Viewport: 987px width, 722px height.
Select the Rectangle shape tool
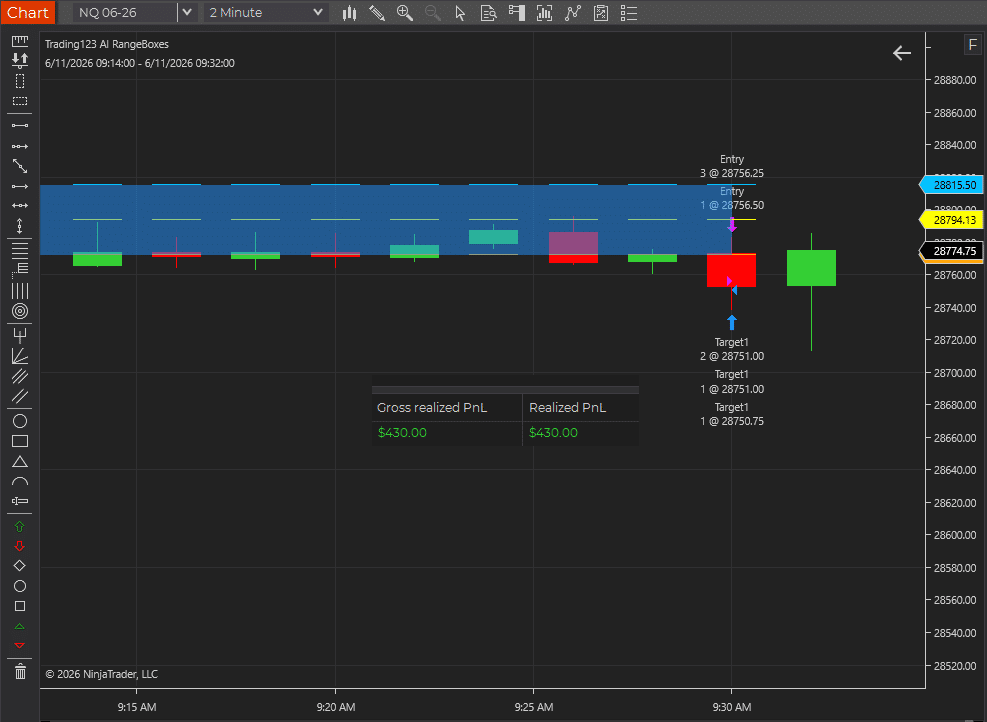point(20,441)
